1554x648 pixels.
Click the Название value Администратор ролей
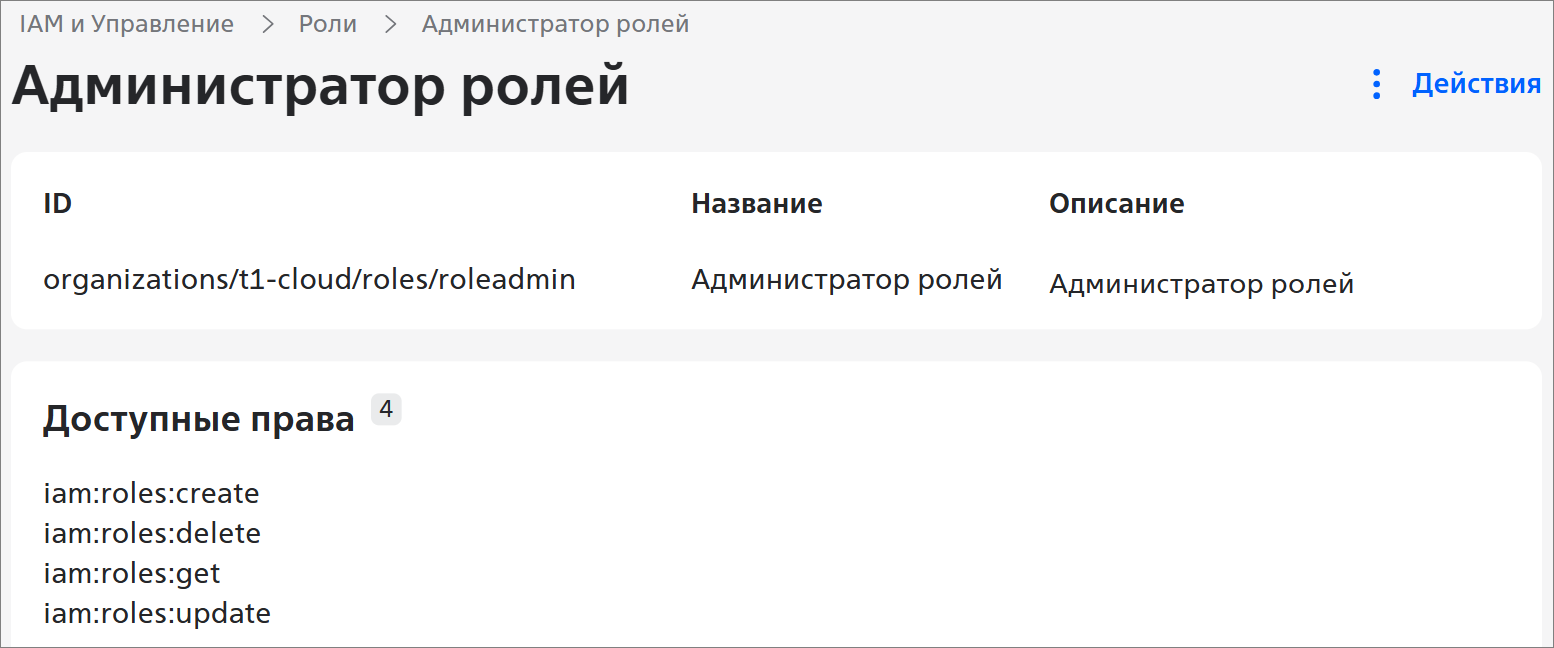[846, 279]
